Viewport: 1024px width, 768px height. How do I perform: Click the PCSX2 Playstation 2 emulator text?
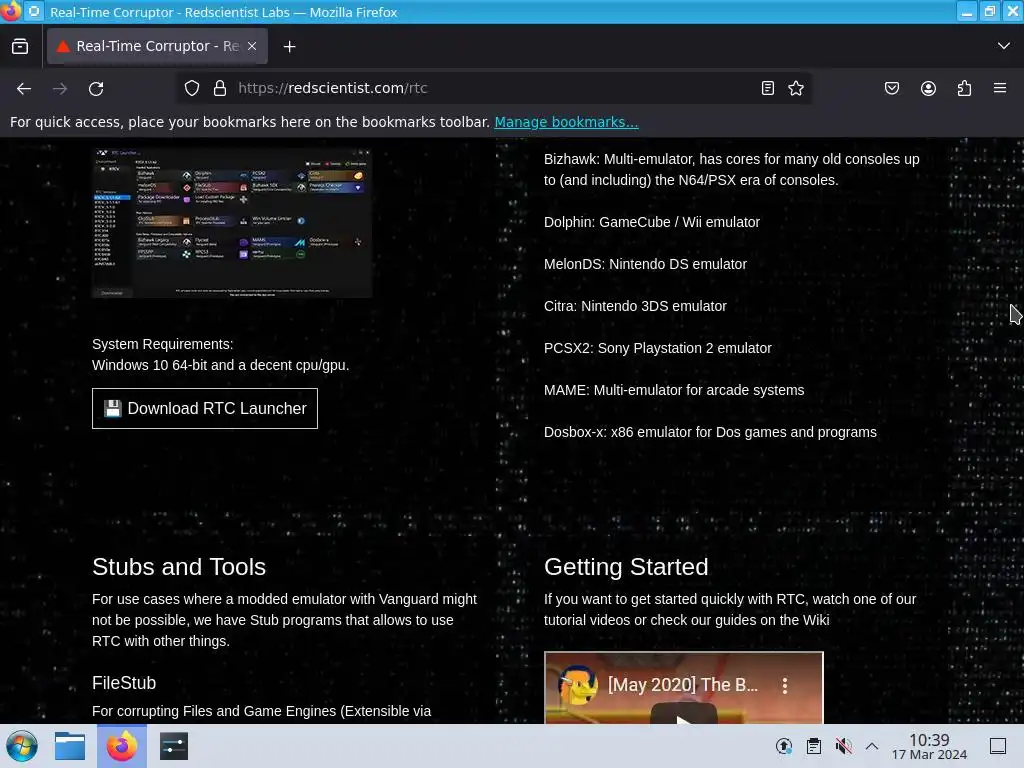658,348
